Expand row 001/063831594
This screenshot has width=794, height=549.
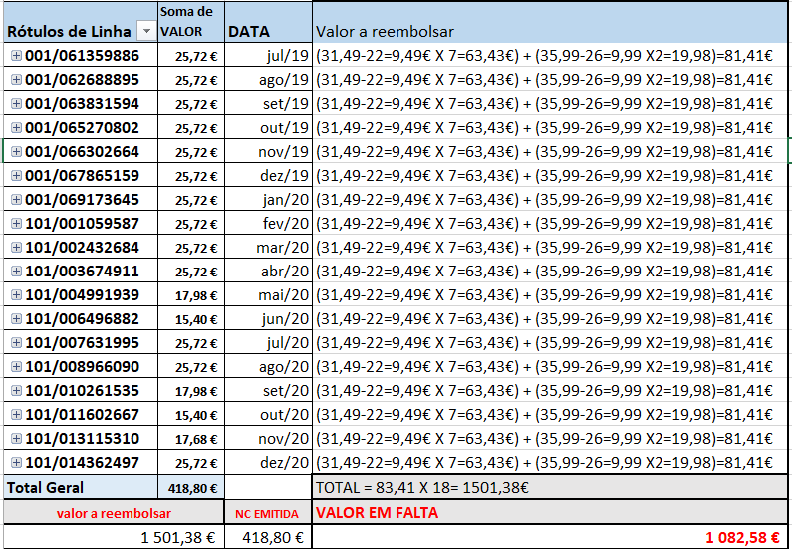[16, 104]
